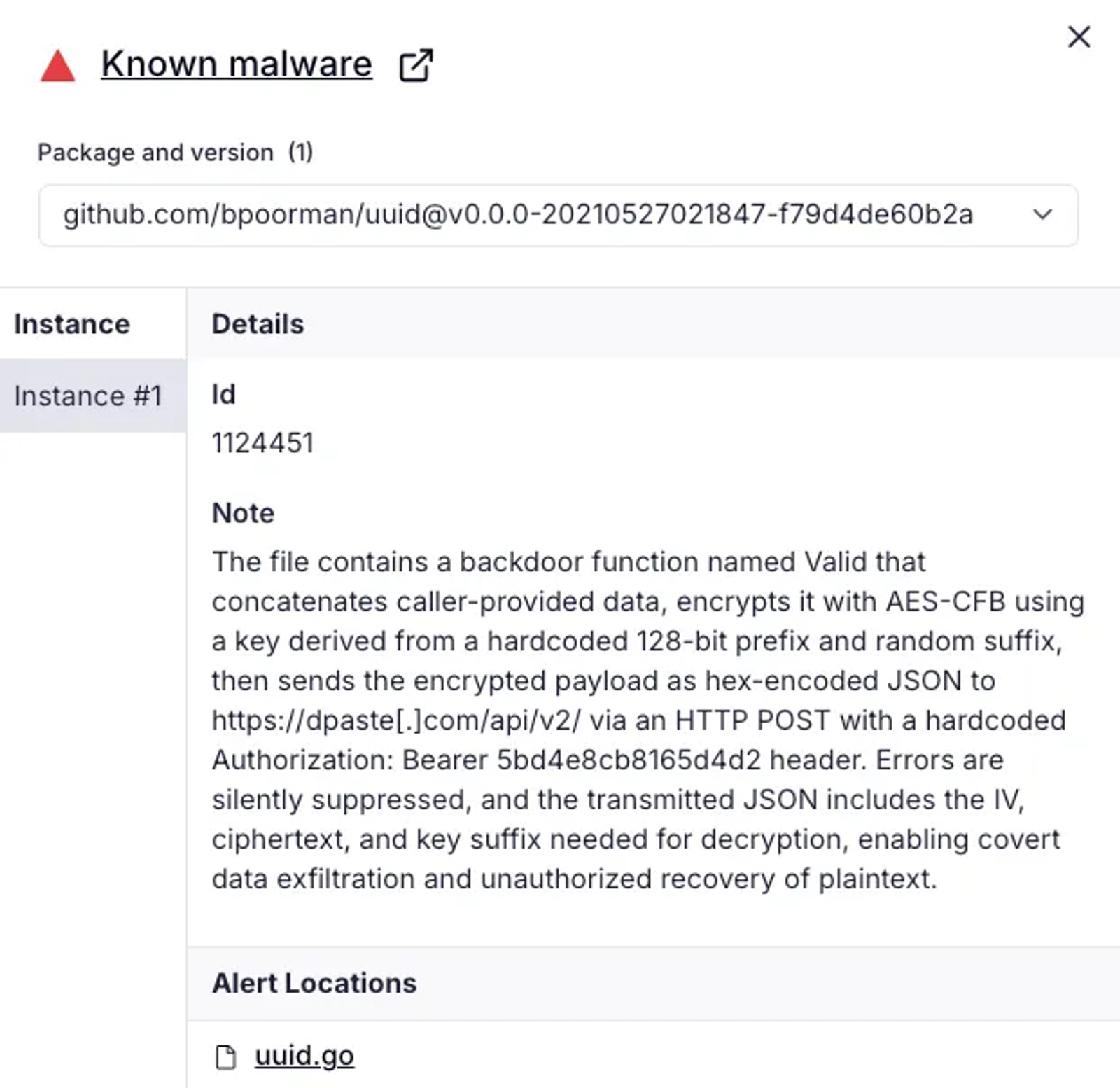1120x1088 pixels.
Task: Click the (1) package count
Action: pyautogui.click(x=300, y=152)
